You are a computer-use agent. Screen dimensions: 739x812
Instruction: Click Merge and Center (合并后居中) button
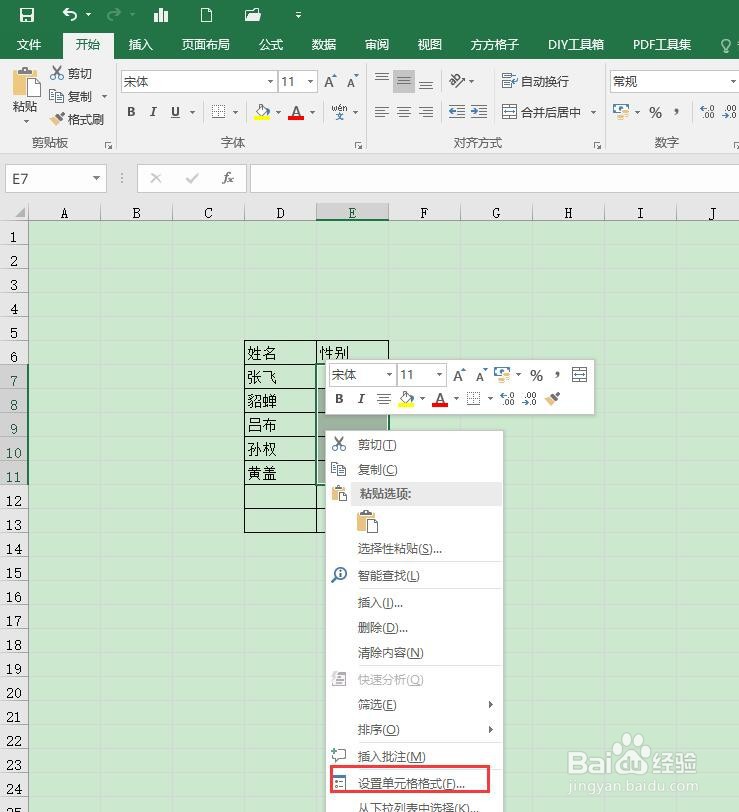(x=541, y=112)
